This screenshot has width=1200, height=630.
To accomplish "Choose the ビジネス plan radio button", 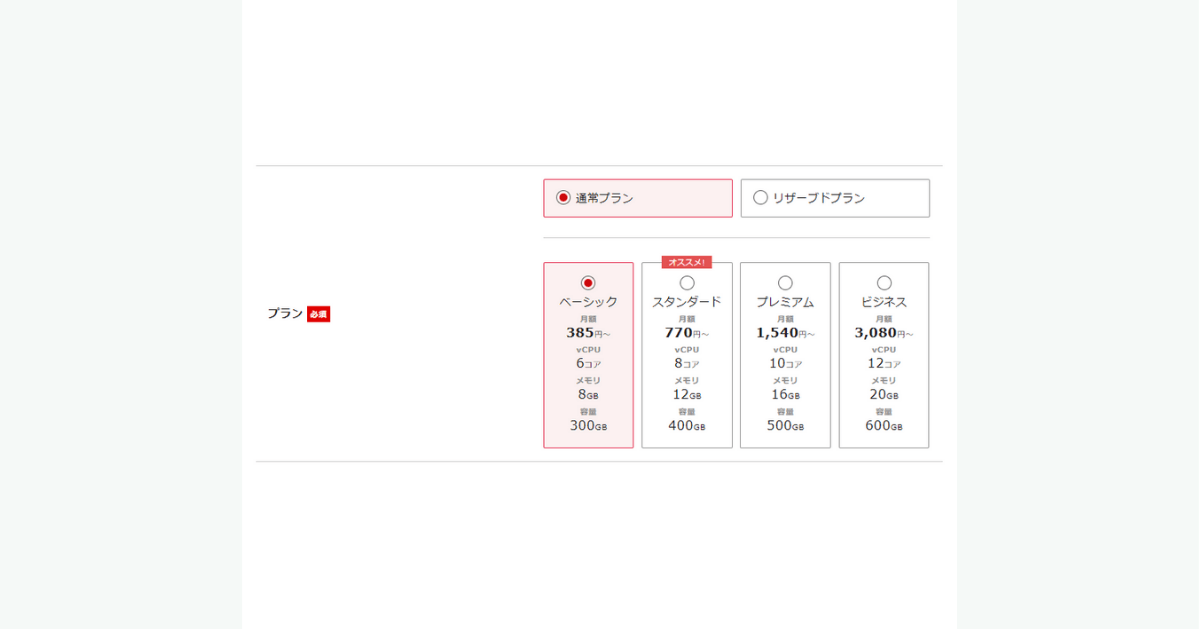I will (x=884, y=283).
